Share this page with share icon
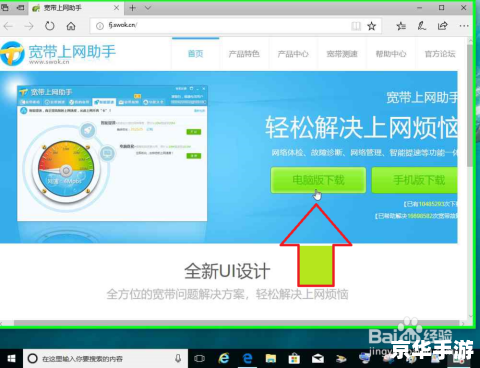 point(443,26)
